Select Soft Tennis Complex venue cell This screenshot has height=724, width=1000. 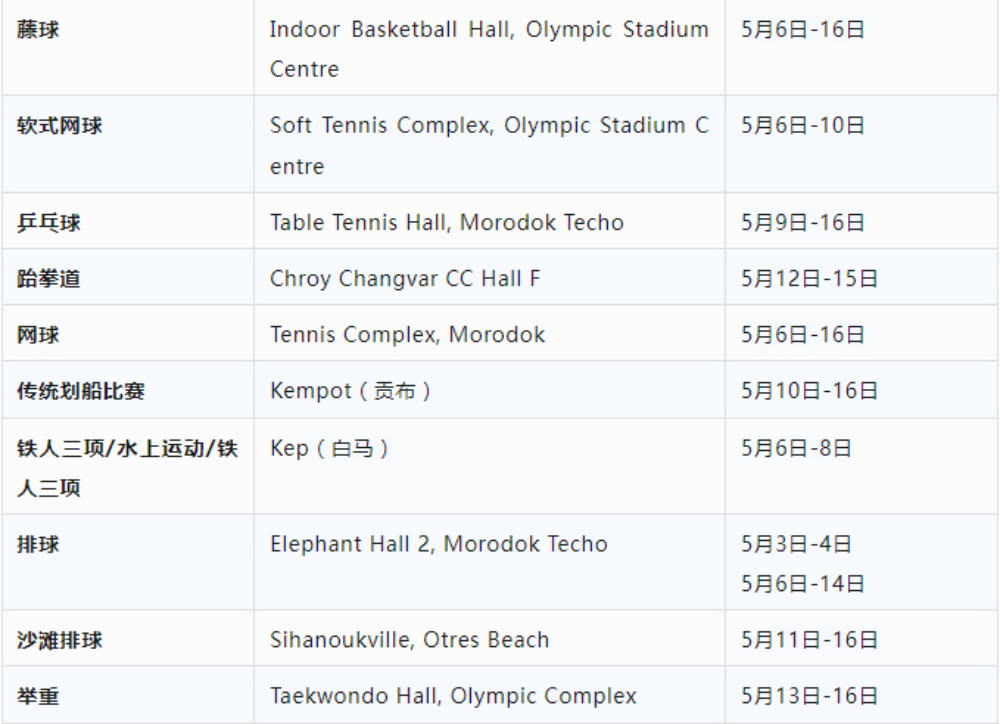pyautogui.click(x=489, y=145)
